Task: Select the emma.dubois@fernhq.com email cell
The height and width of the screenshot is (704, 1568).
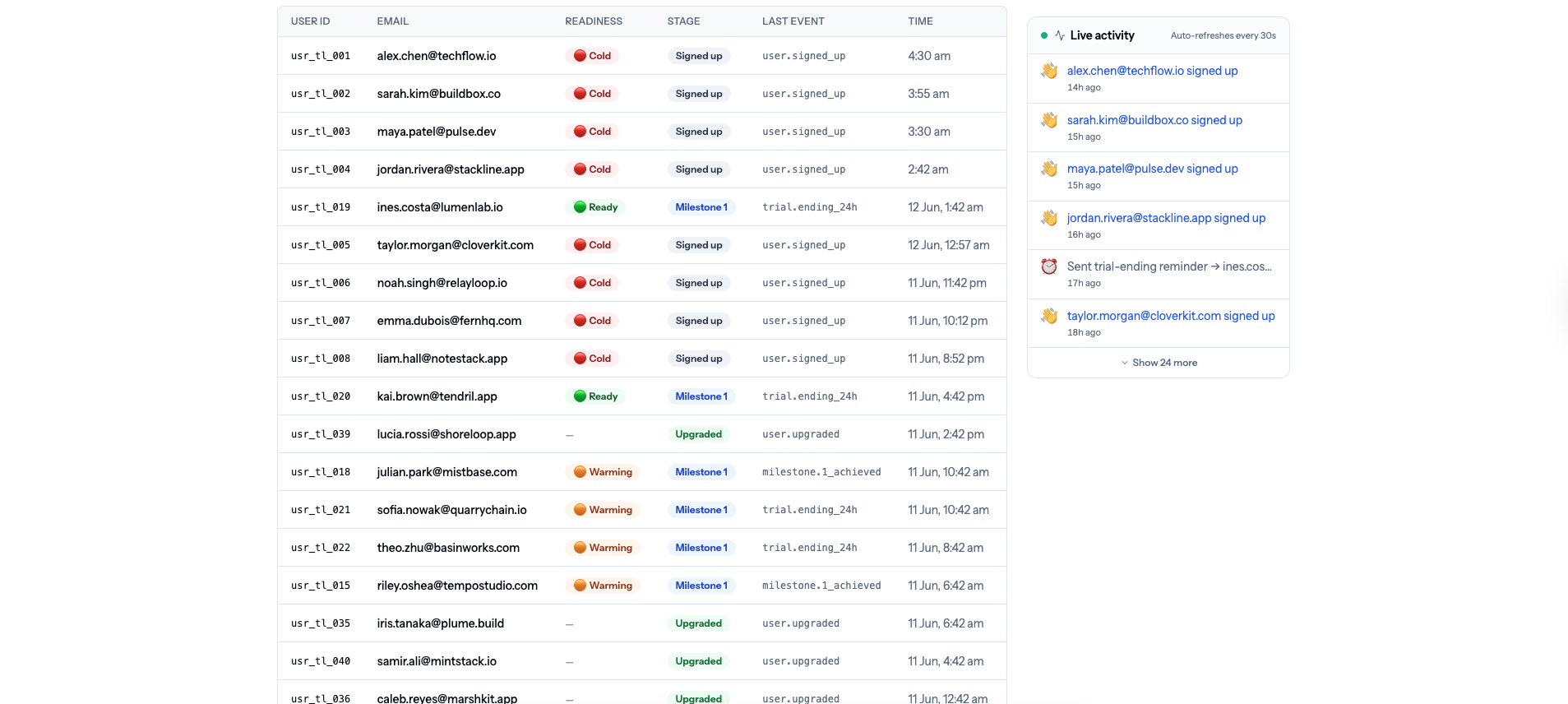Action: (x=449, y=321)
